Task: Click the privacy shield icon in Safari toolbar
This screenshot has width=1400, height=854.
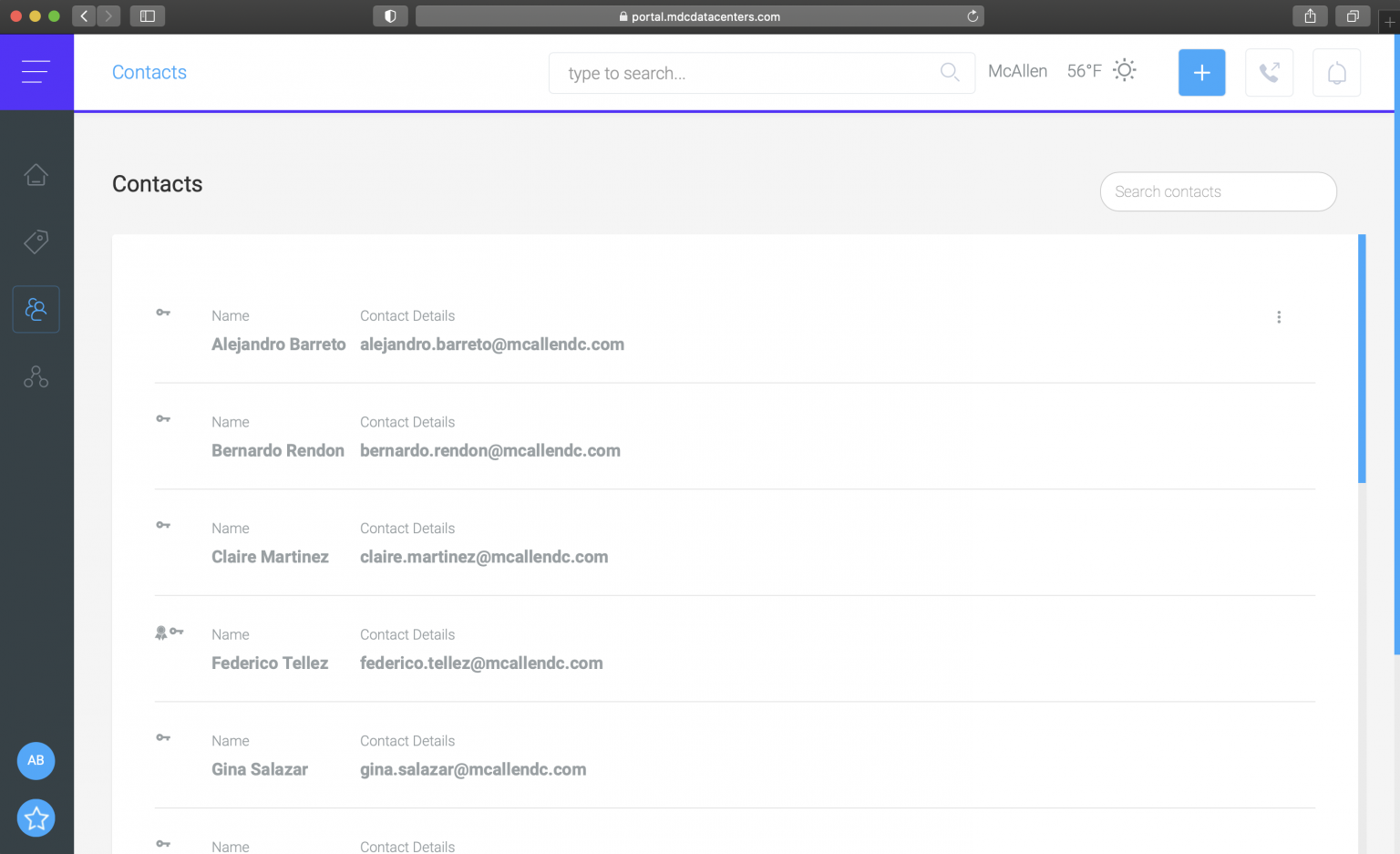Action: tap(390, 15)
